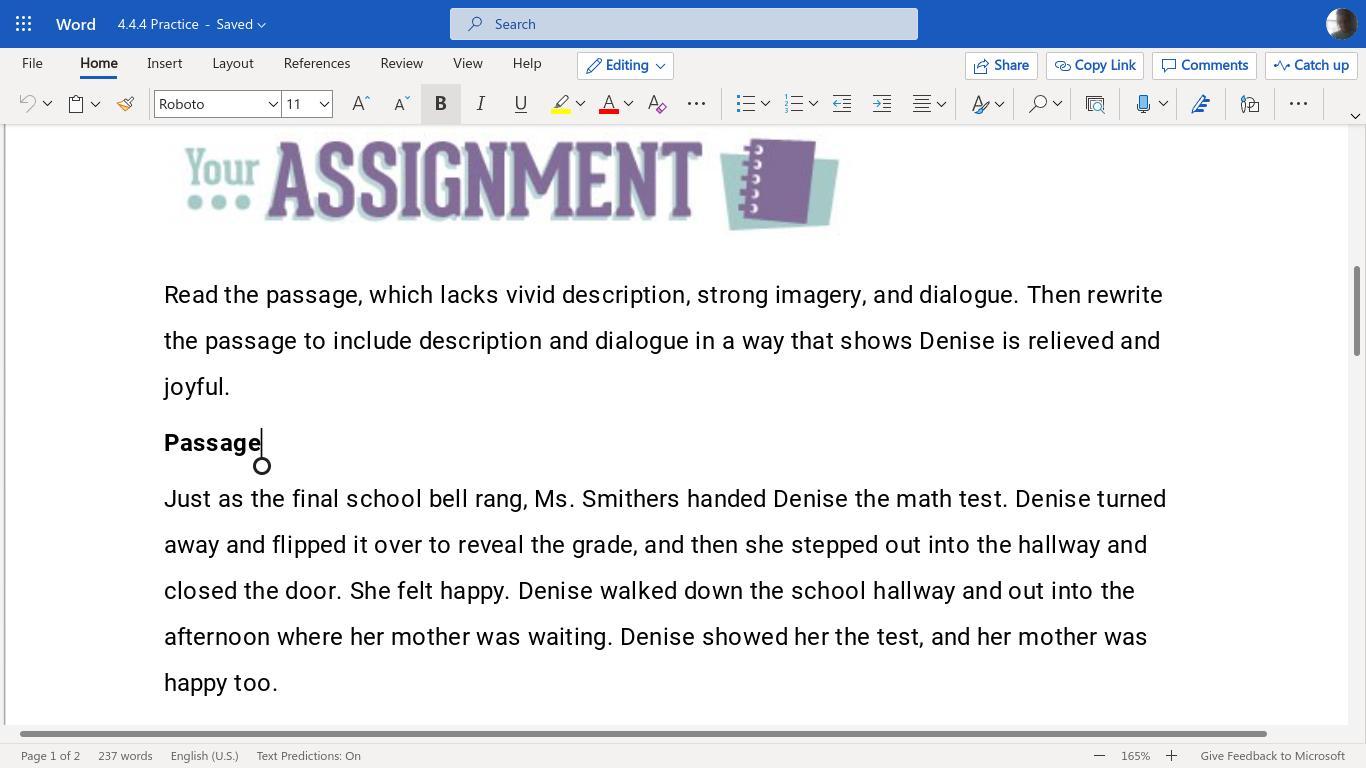
Task: Expand the alignment options dropdown arrow
Action: point(941,104)
